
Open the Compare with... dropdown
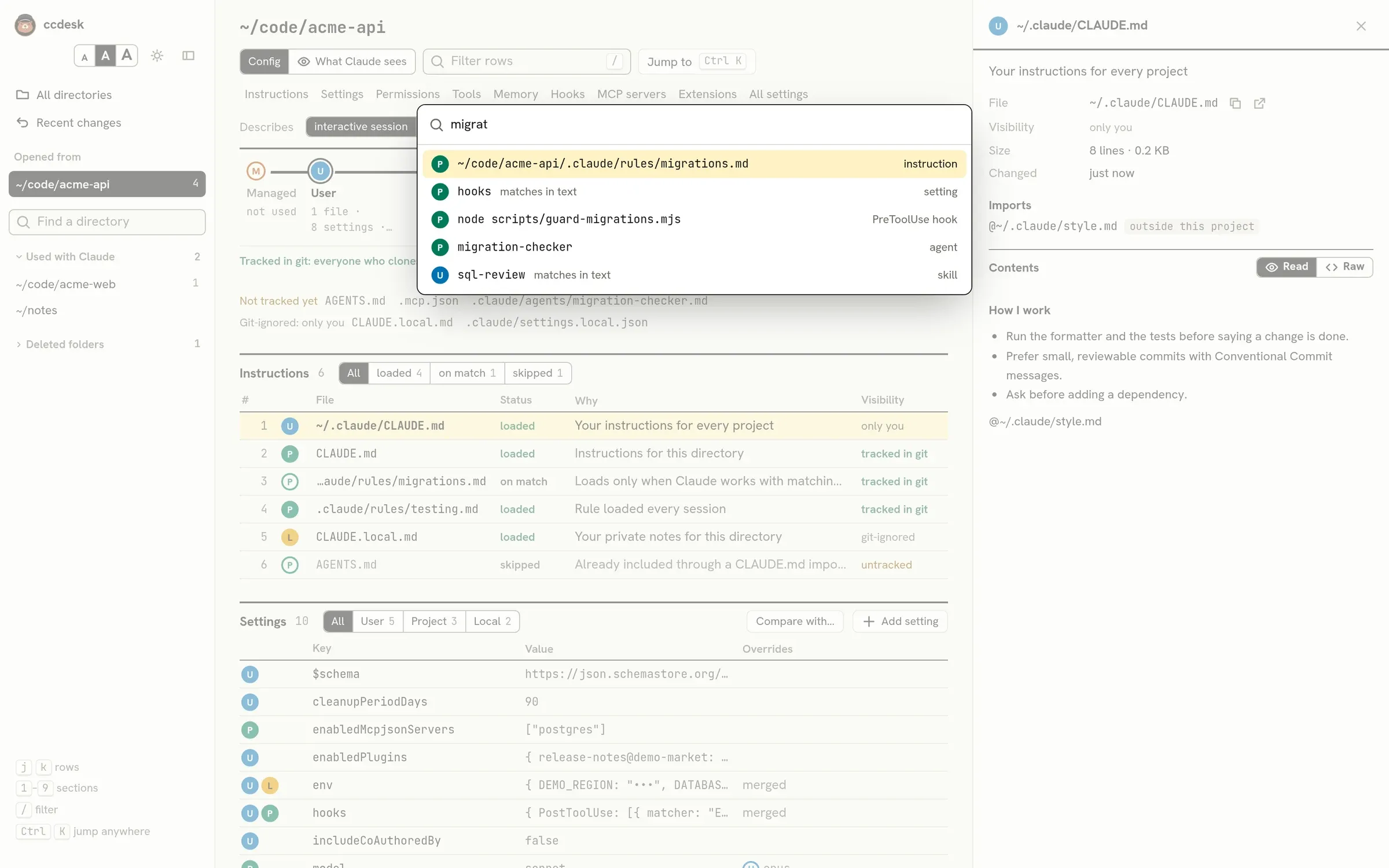click(795, 621)
